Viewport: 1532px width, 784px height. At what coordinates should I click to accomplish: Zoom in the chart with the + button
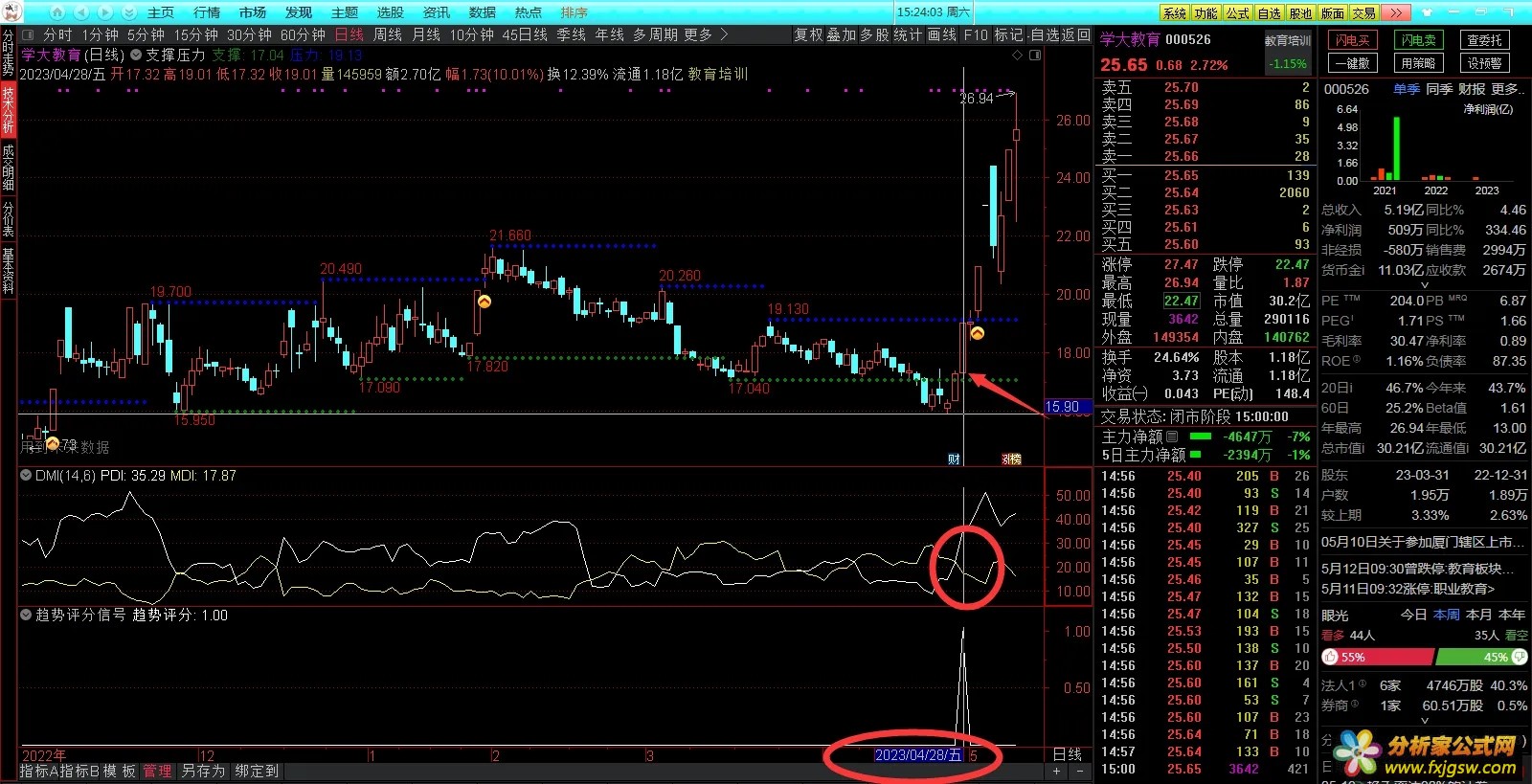[1057, 771]
